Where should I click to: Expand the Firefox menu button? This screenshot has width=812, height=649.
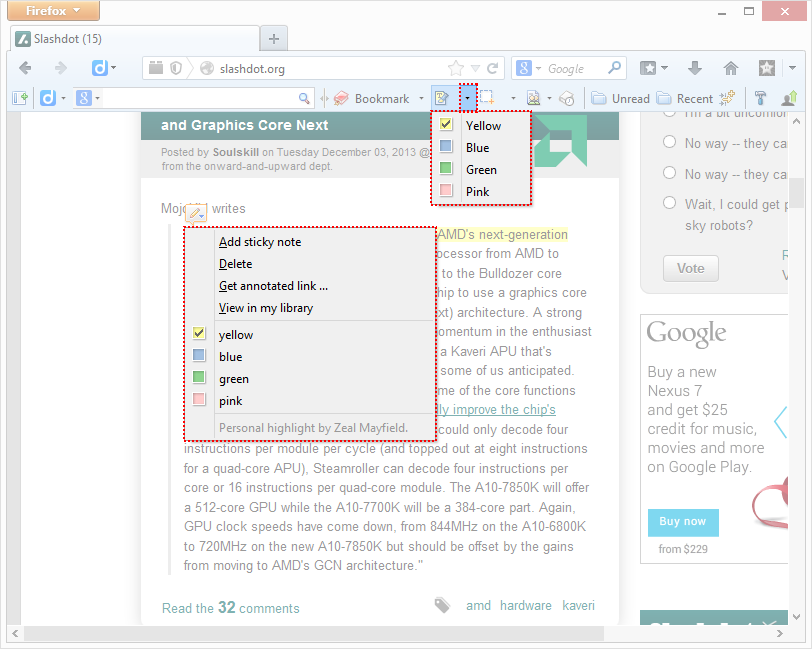pos(54,10)
